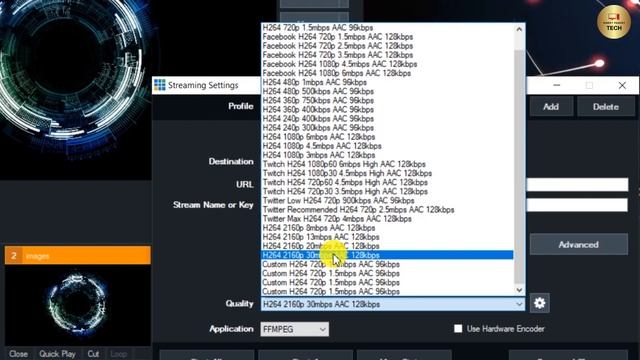Choose H264 360p 750kbps AAC 96kbps
Image resolution: width=640 pixels, height=360 pixels.
(x=387, y=100)
